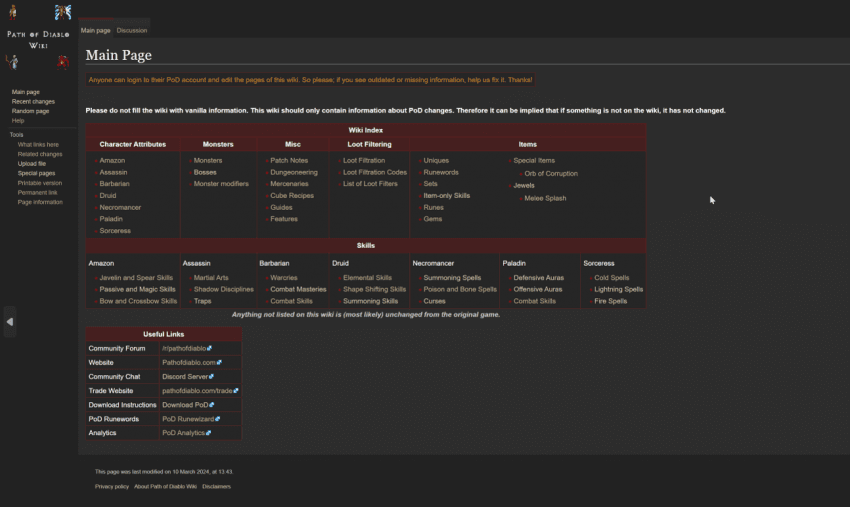Open Printable version link
Viewport: 850px width, 507px height.
click(x=40, y=183)
